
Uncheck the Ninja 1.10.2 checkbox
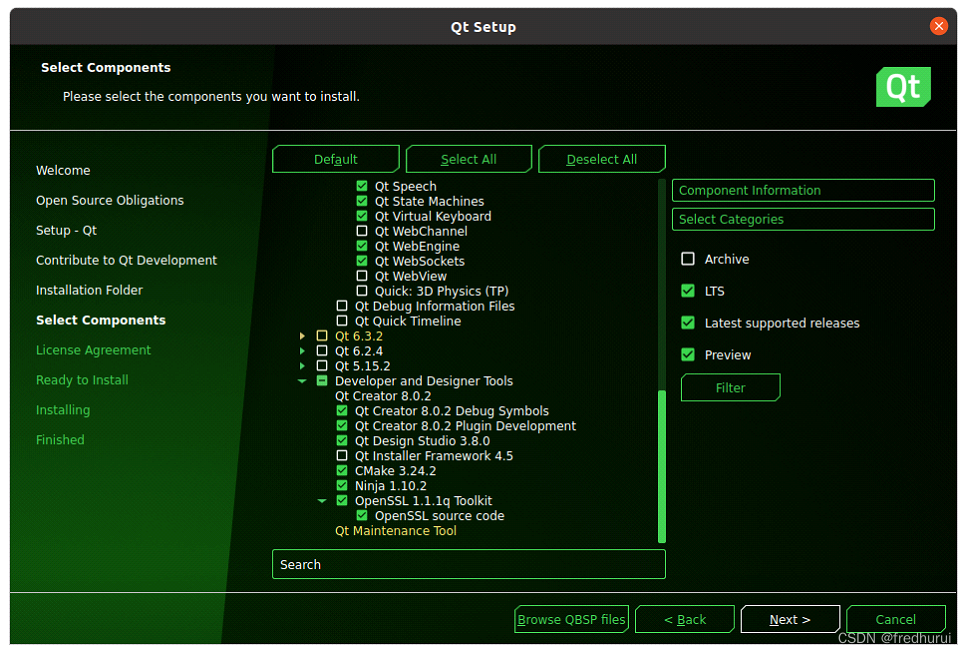click(x=342, y=486)
